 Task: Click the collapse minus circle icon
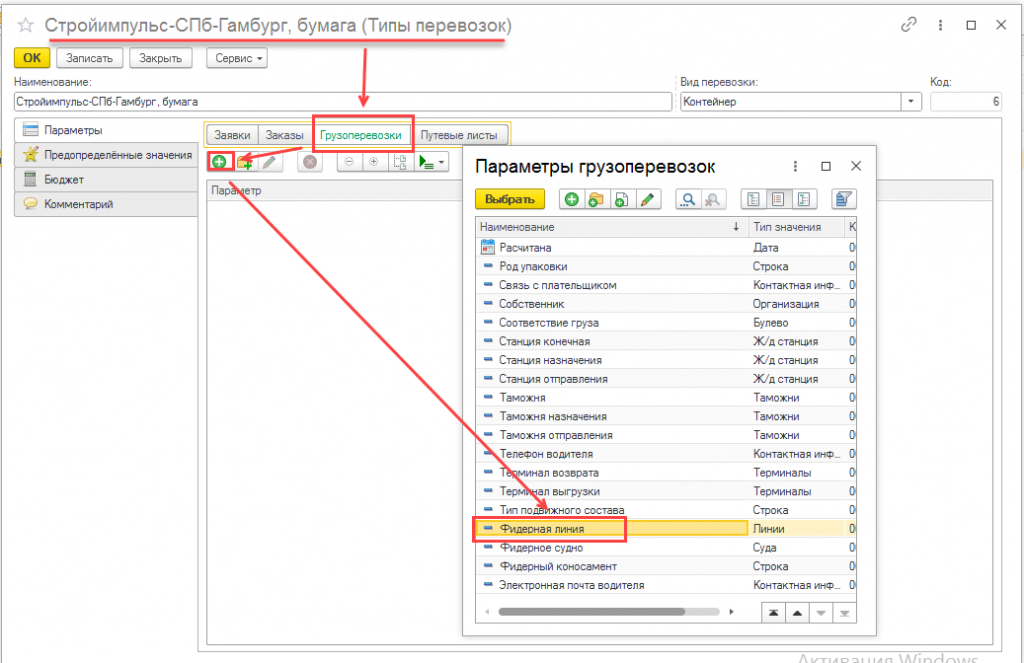pyautogui.click(x=349, y=161)
